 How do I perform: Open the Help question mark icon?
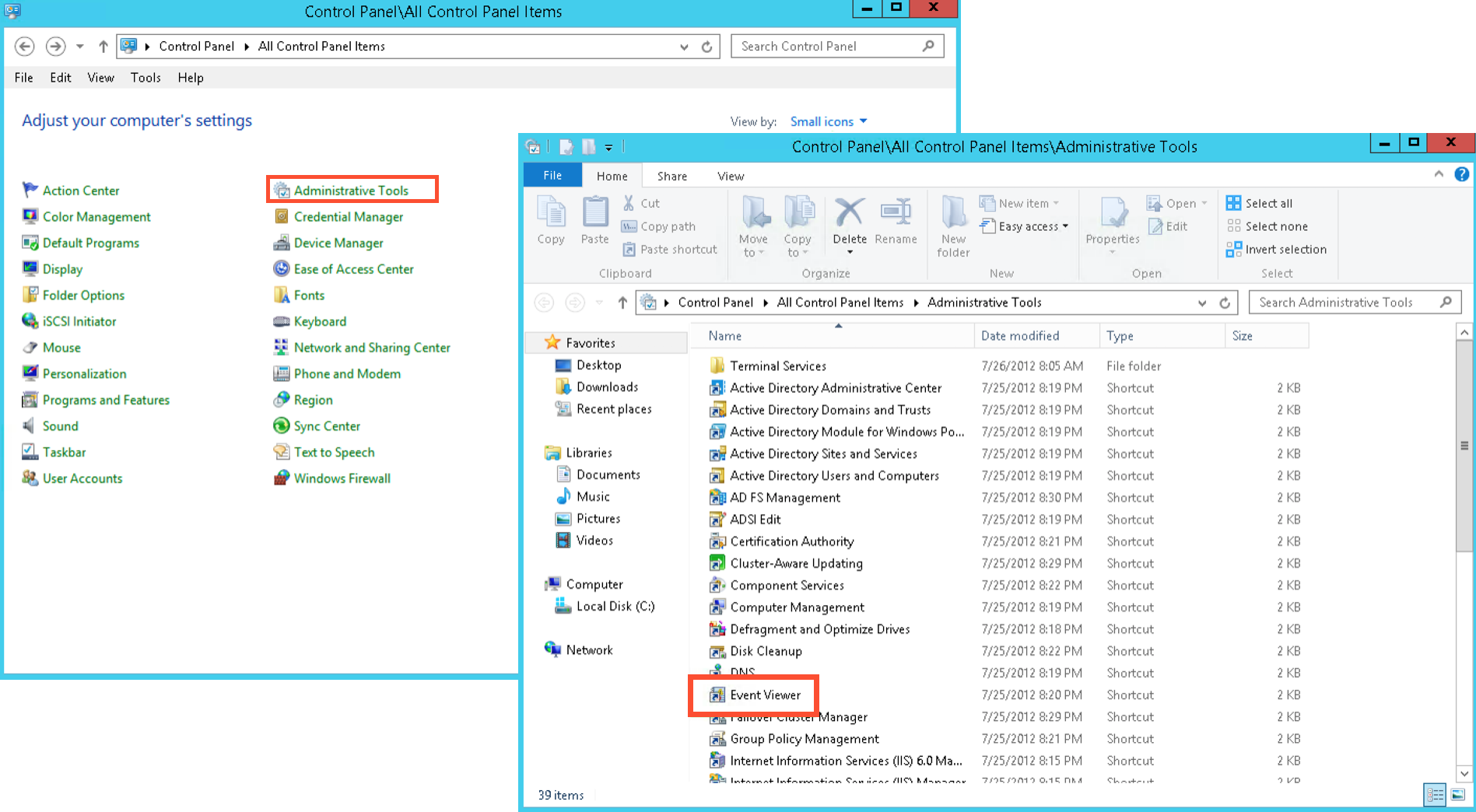1462,175
